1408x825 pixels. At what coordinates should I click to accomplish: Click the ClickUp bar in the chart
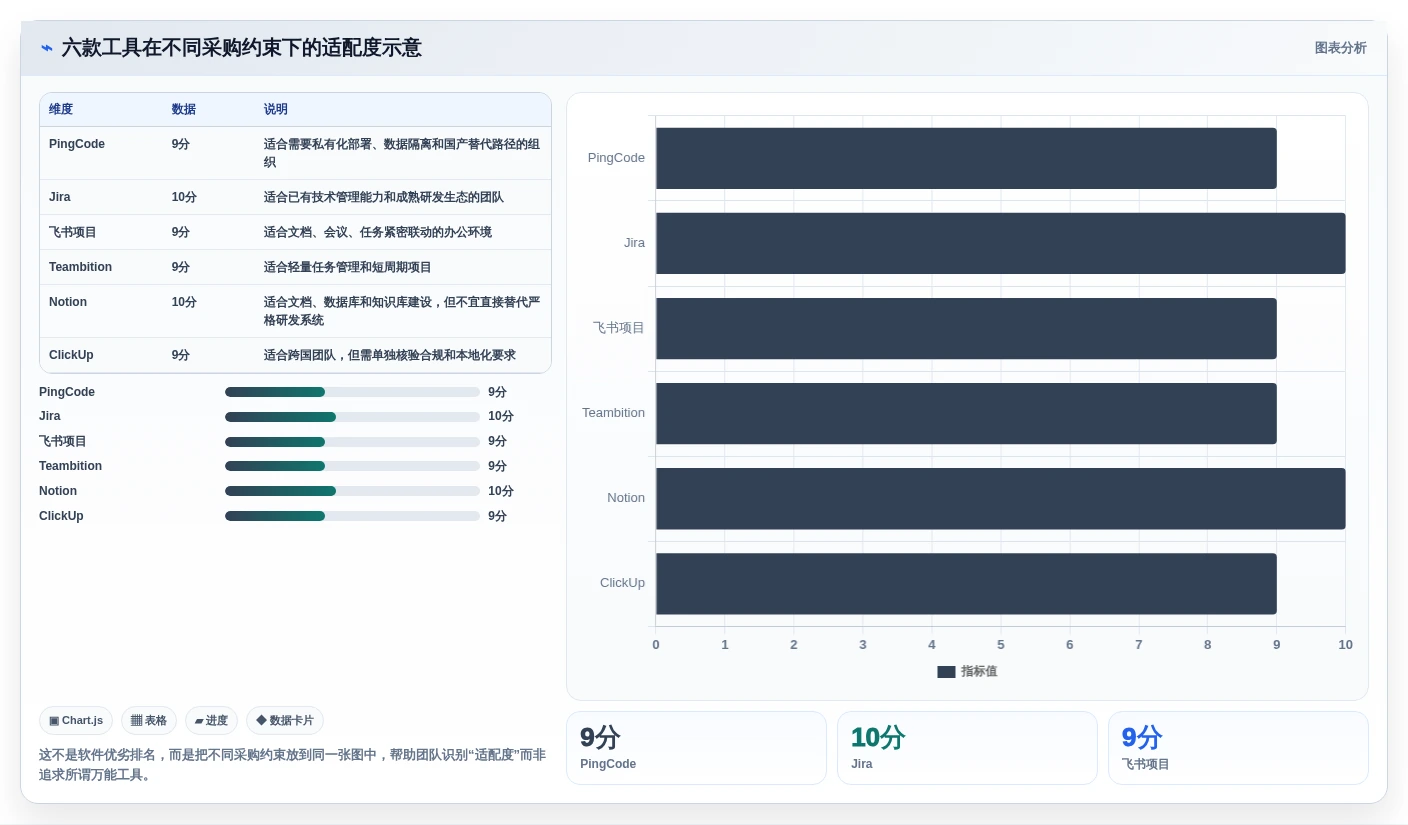tap(966, 583)
